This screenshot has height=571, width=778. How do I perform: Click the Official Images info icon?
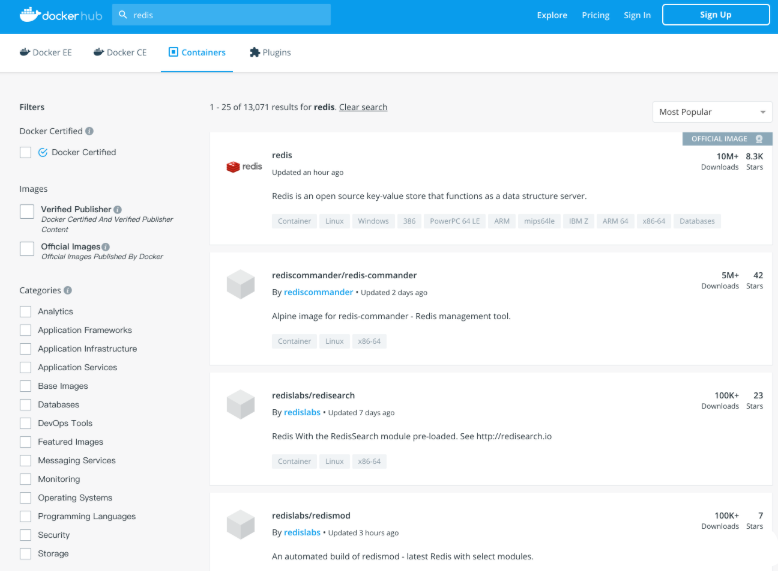click(x=106, y=247)
